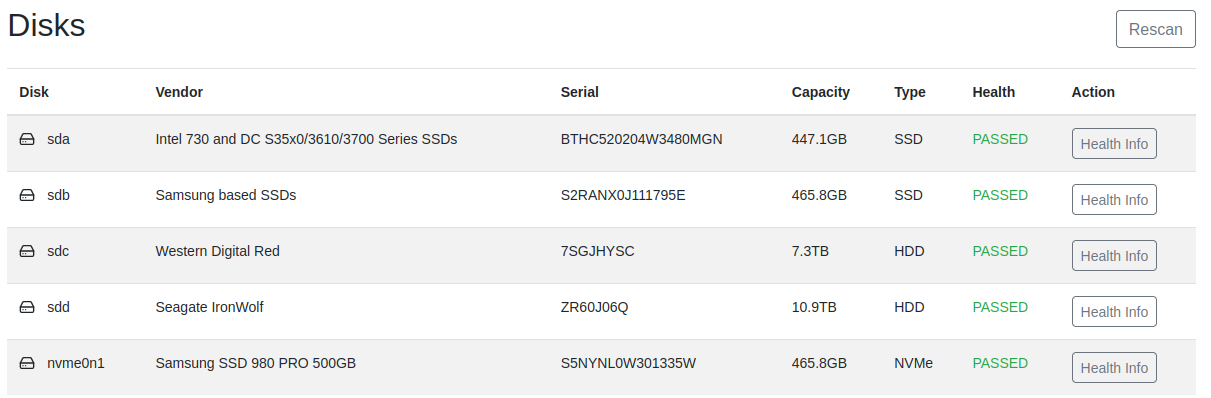This screenshot has width=1211, height=398.
Task: Click the drive icon next to sdd
Action: click(x=27, y=308)
